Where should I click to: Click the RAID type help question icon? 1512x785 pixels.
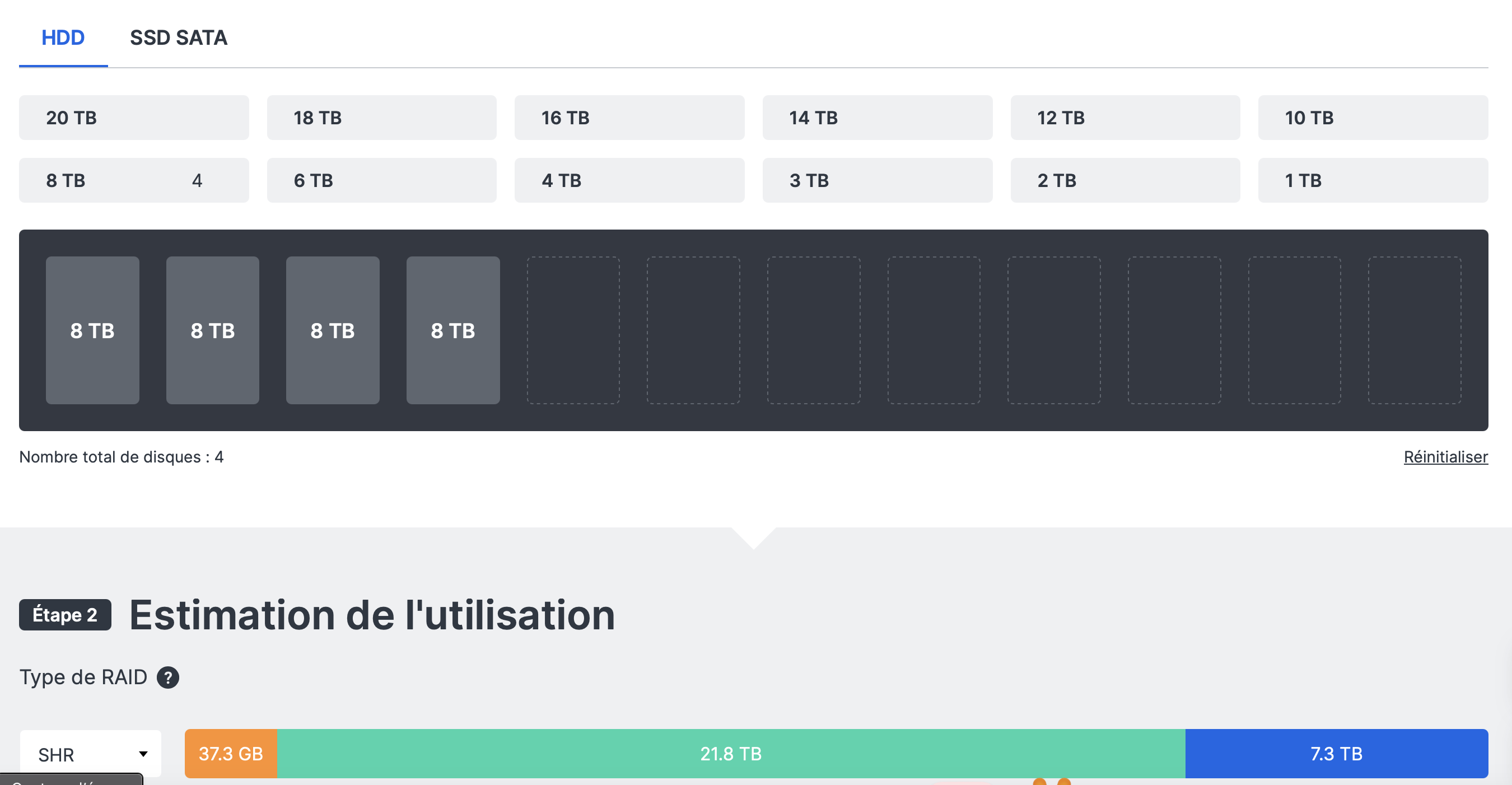click(x=168, y=677)
